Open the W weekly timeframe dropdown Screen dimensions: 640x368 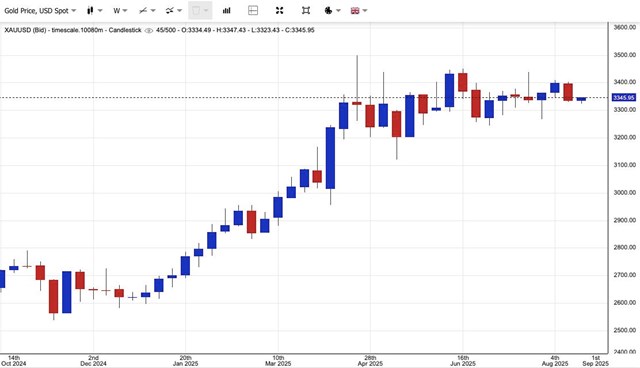coord(120,11)
